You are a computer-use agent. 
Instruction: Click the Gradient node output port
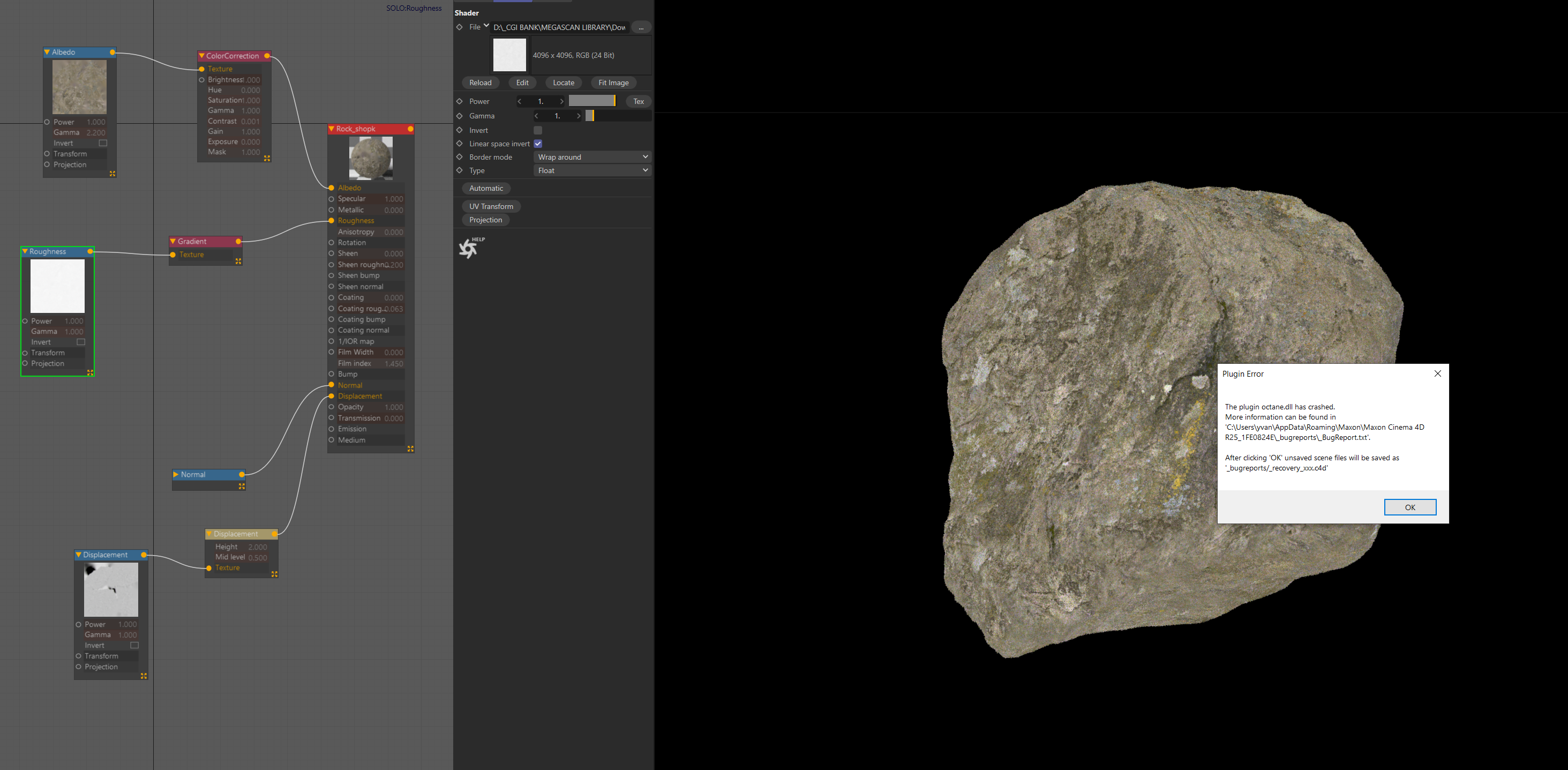238,242
